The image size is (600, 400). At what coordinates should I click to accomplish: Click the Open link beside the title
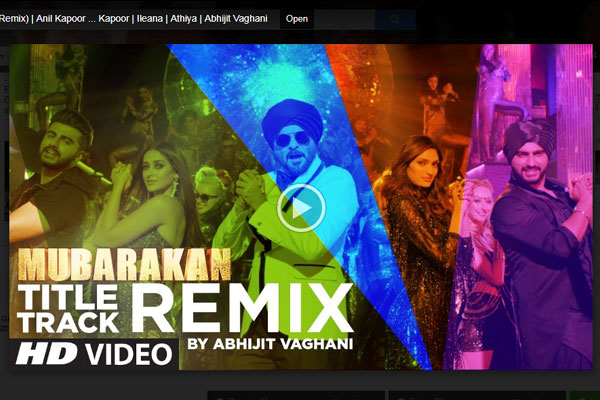[x=297, y=19]
